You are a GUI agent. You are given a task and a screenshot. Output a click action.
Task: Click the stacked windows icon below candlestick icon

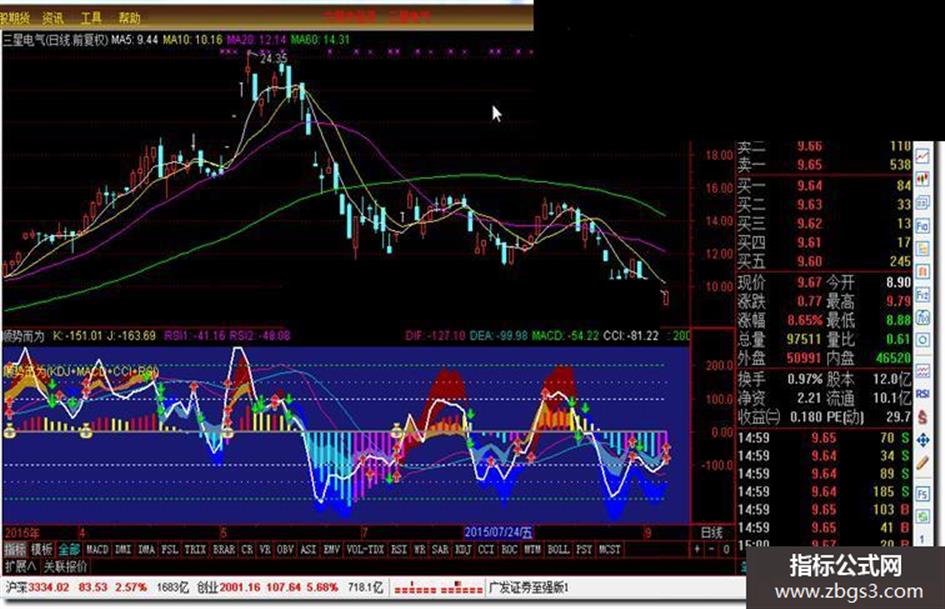point(923,203)
